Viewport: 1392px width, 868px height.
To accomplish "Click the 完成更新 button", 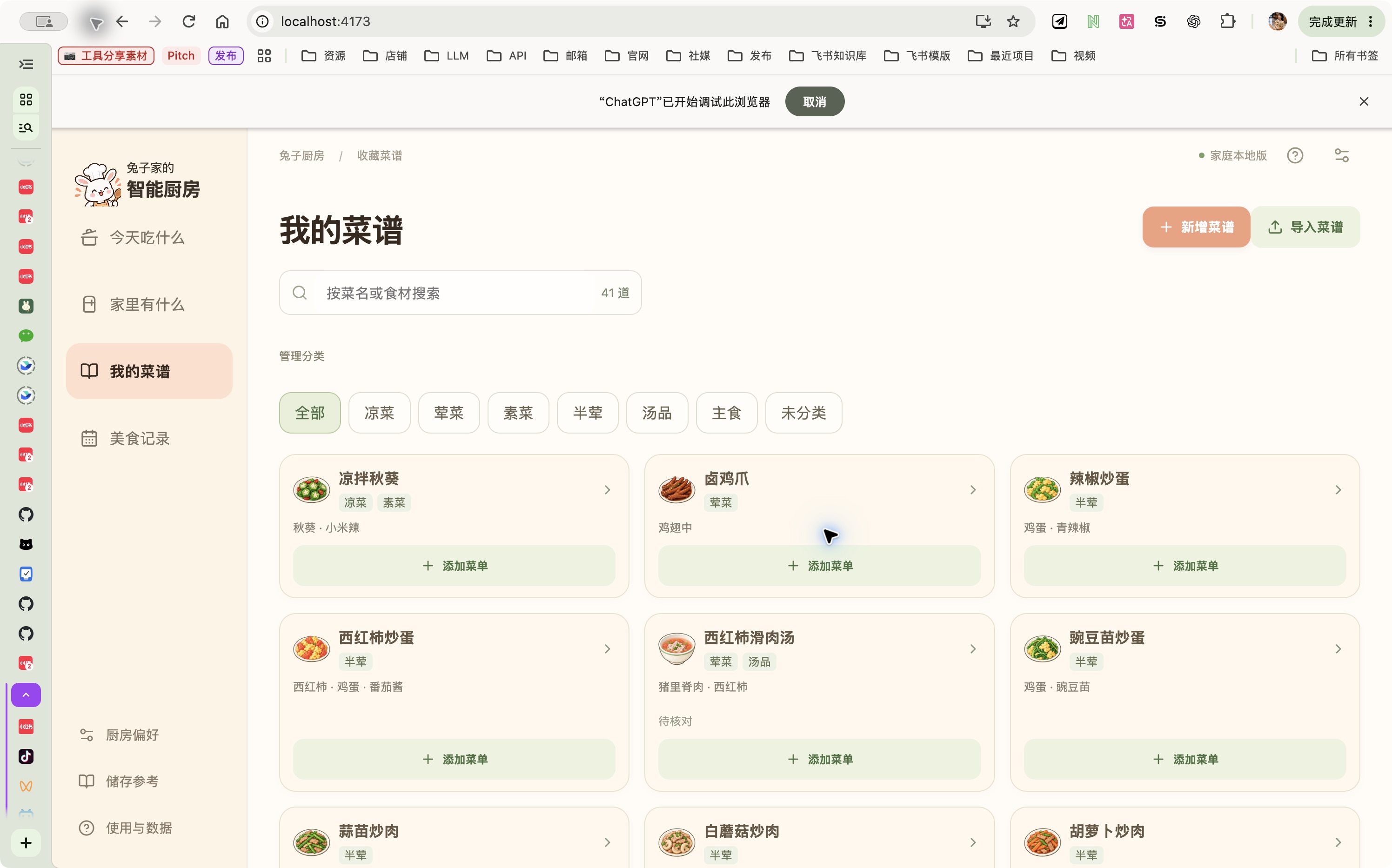I will click(x=1341, y=21).
